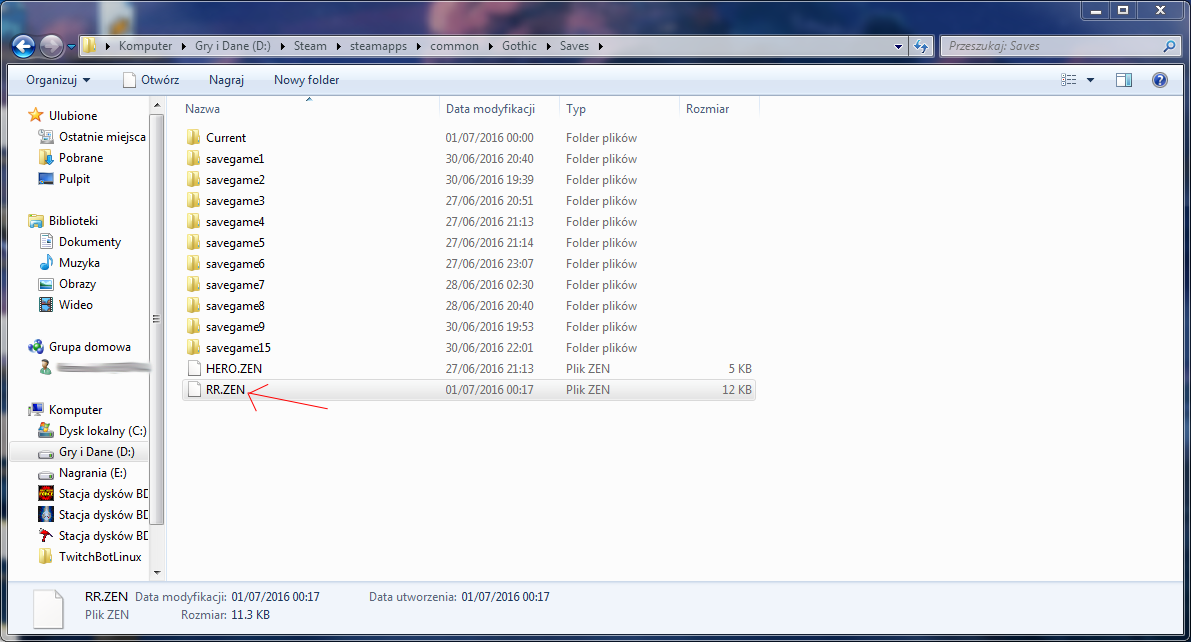The width and height of the screenshot is (1191, 642).
Task: Select the Current folder icon
Action: [194, 138]
